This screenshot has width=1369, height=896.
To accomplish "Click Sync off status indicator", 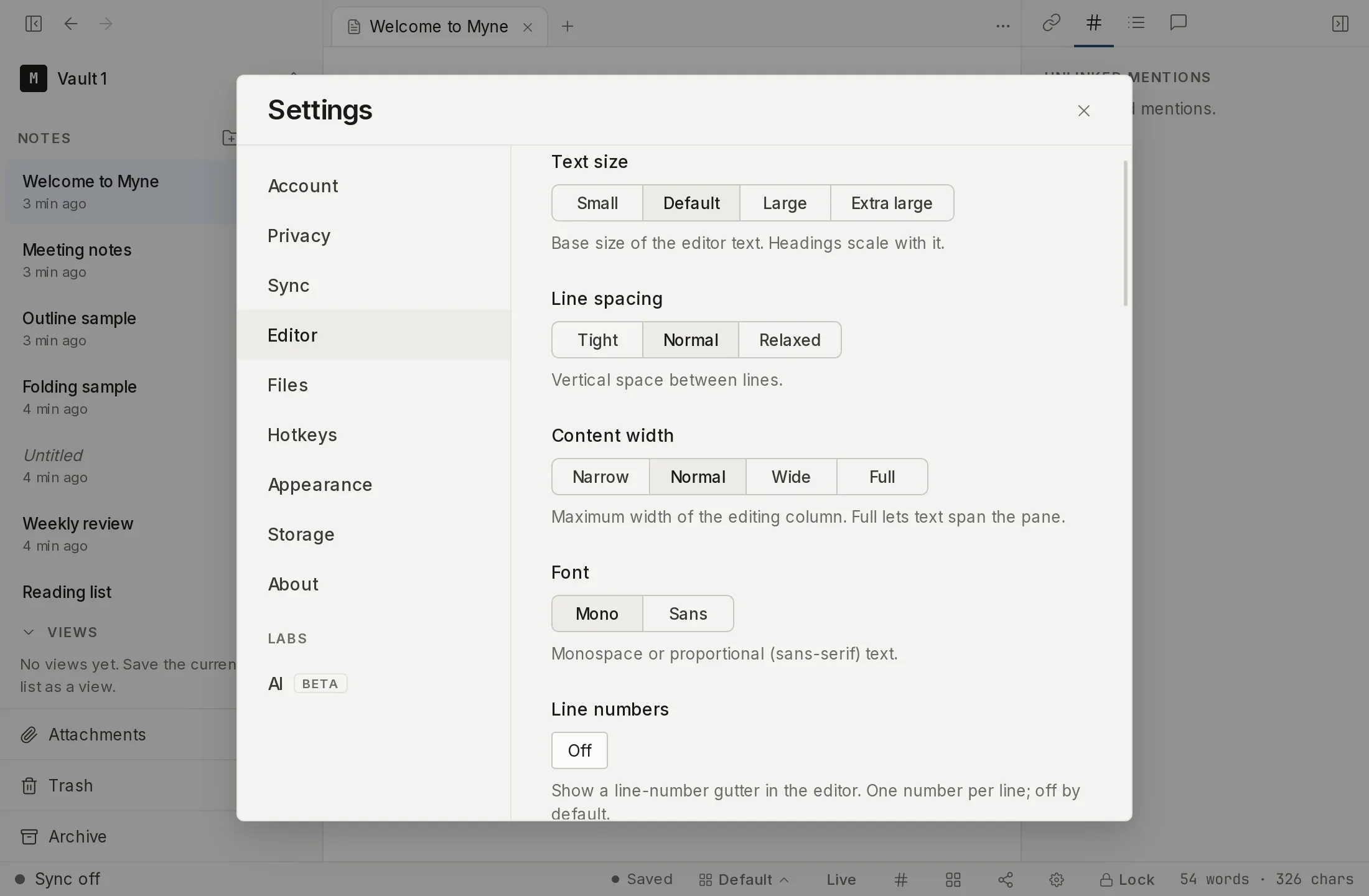I will tap(57, 879).
